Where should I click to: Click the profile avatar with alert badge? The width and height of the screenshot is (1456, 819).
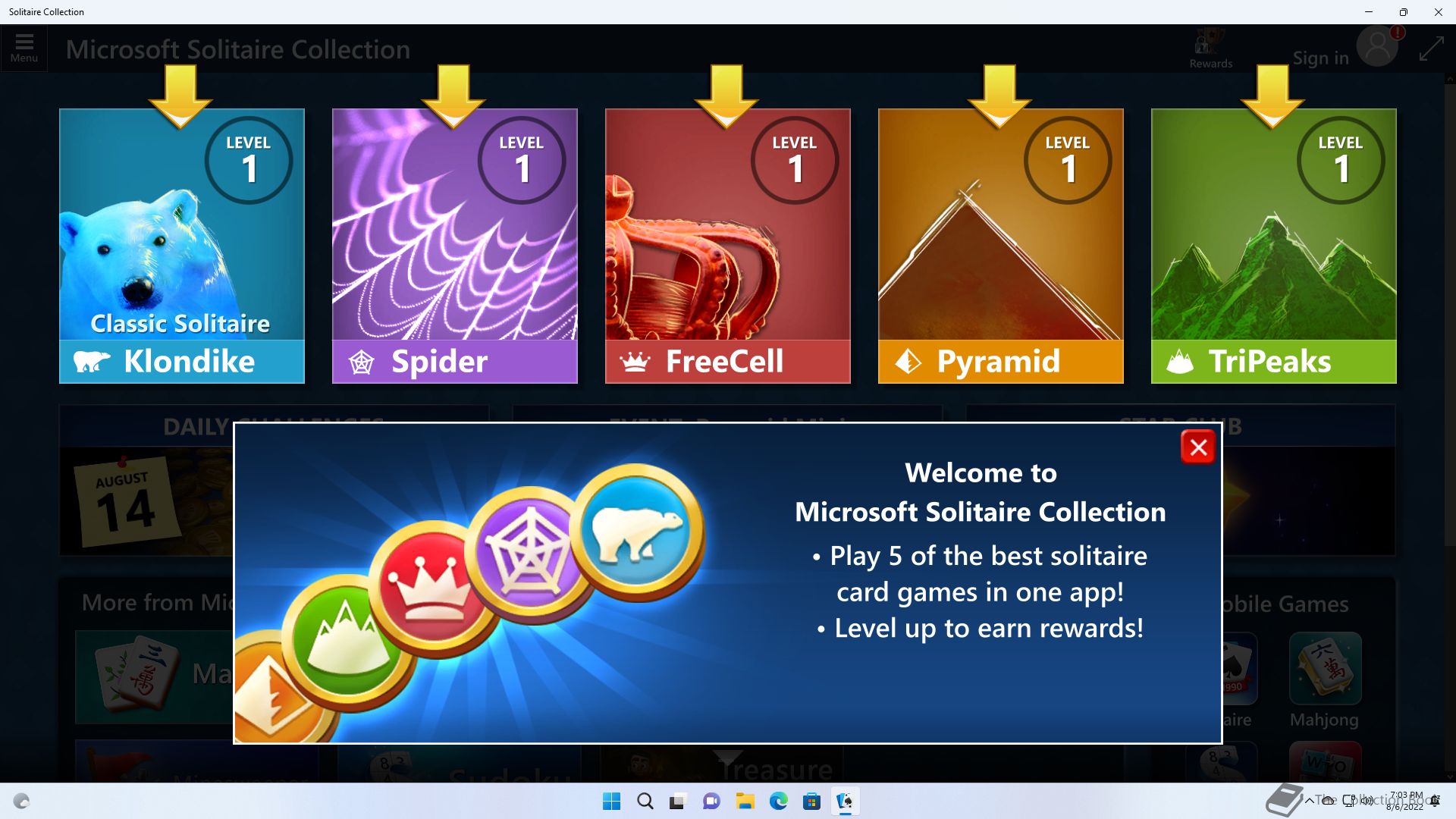1379,46
